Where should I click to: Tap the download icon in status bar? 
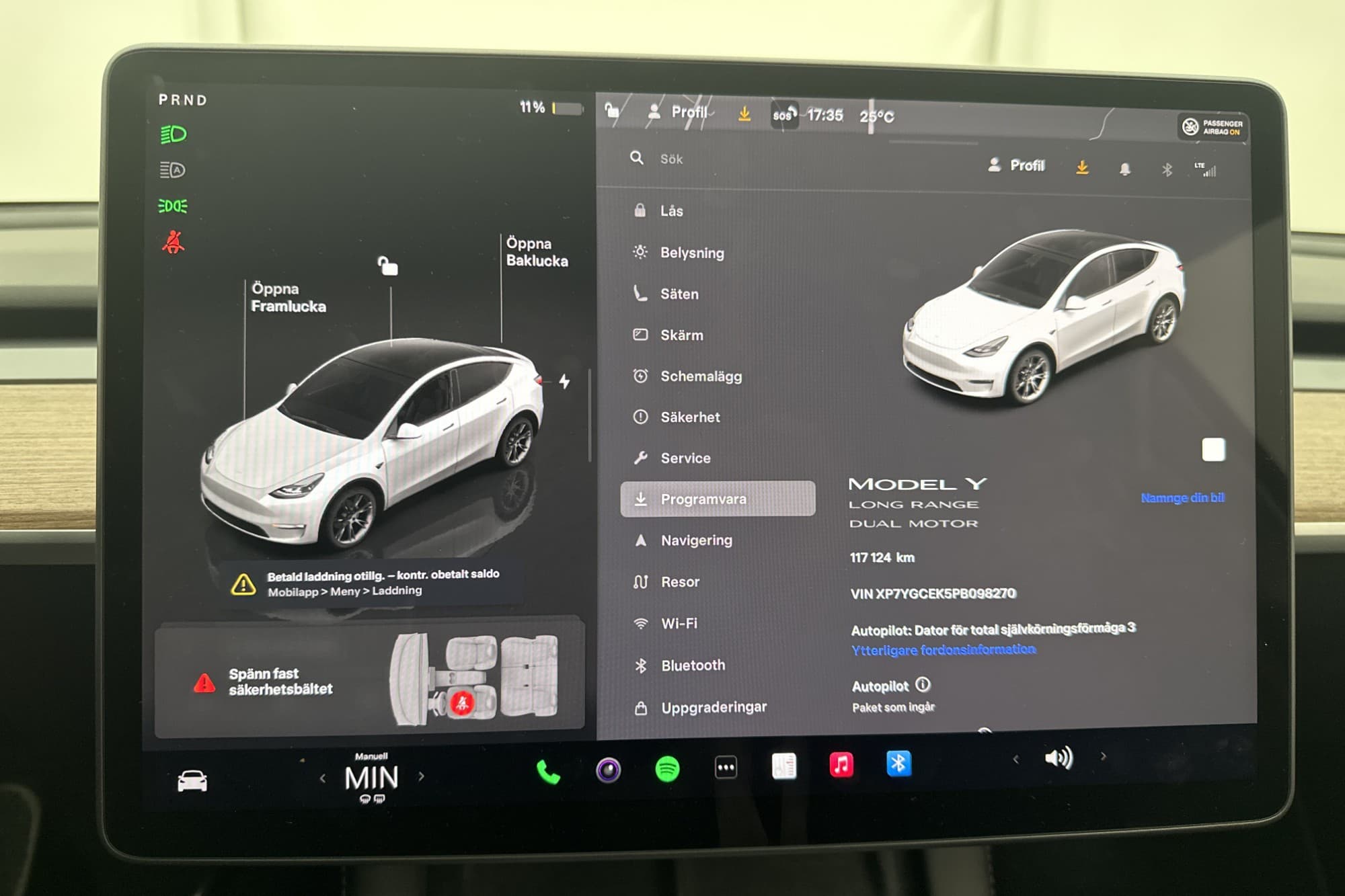tap(744, 114)
